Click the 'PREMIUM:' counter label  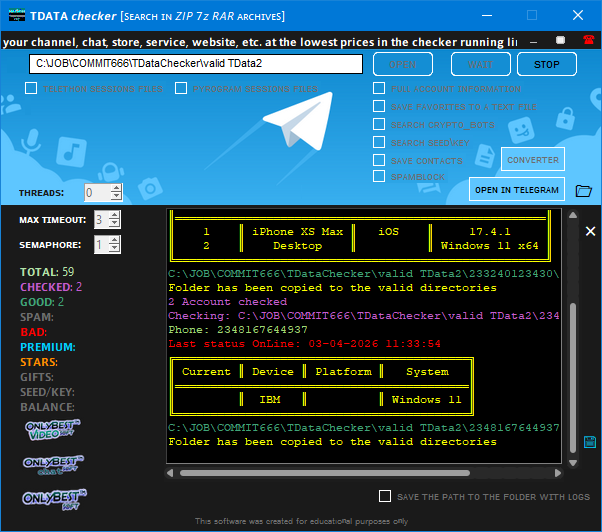[x=48, y=347]
